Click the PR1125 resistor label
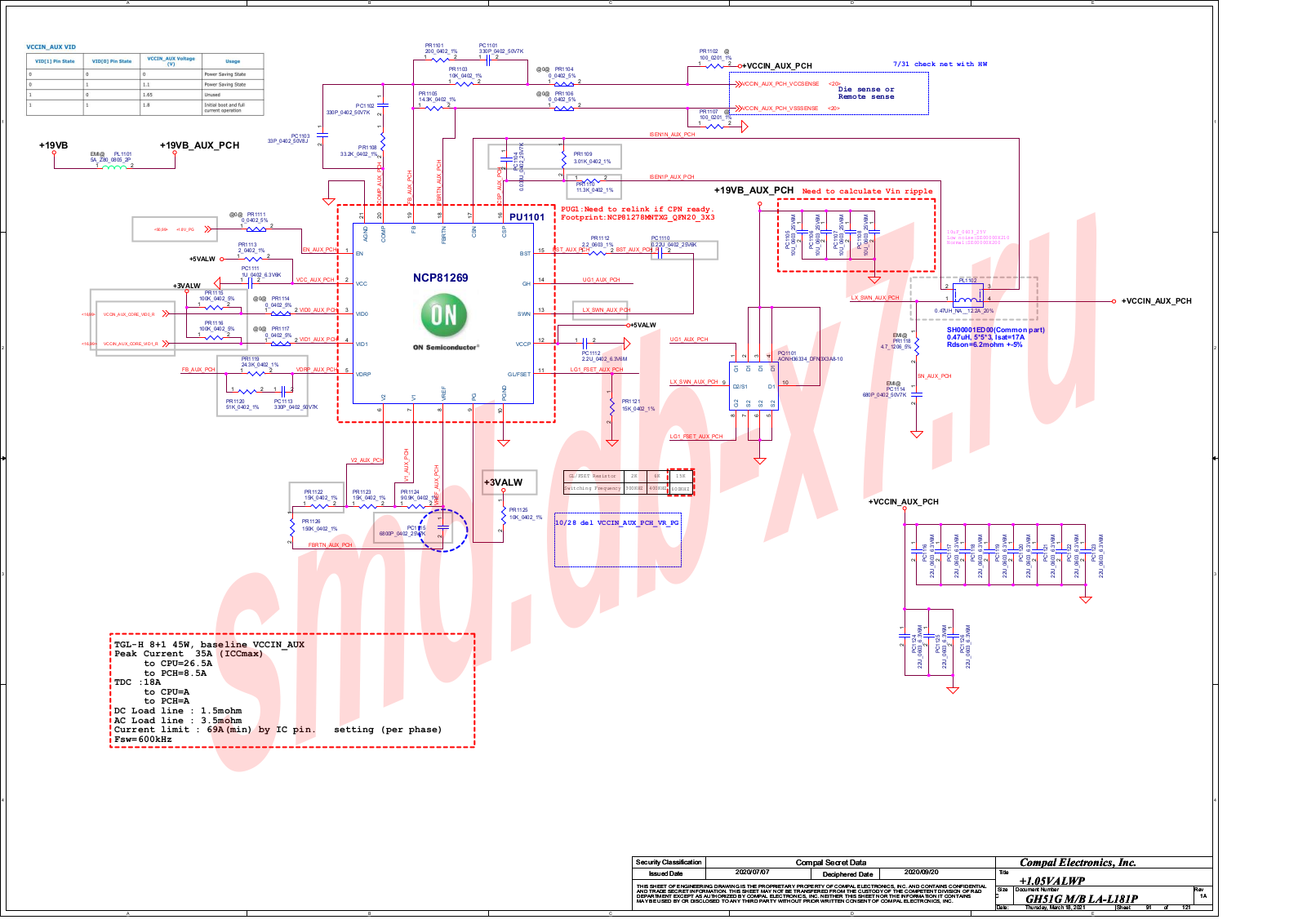The width and height of the screenshot is (1307, 924). pos(518,510)
